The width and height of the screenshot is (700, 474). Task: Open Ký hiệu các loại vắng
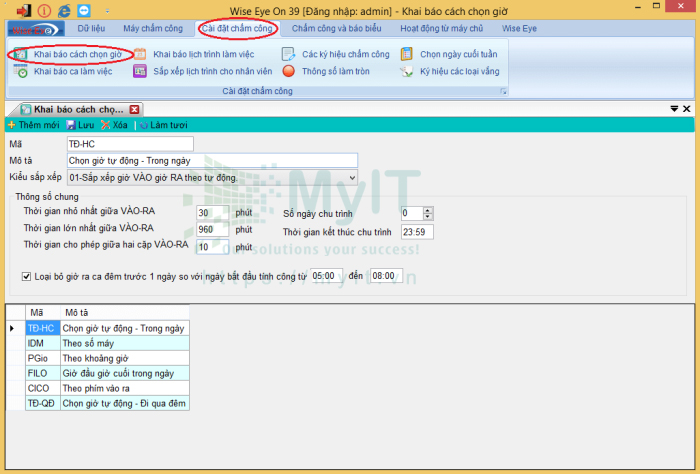coord(460,71)
